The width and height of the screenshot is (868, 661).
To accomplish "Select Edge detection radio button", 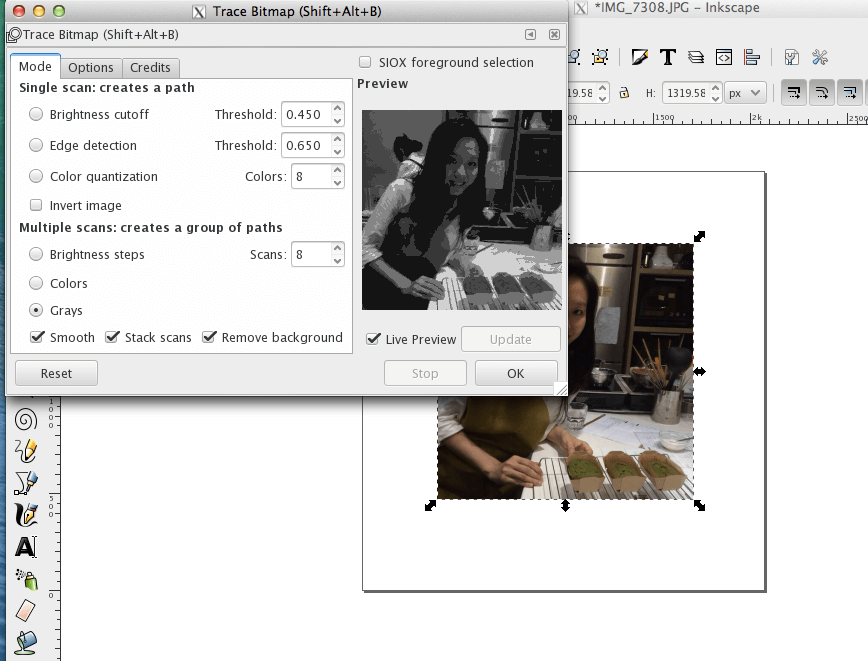I will tap(36, 145).
